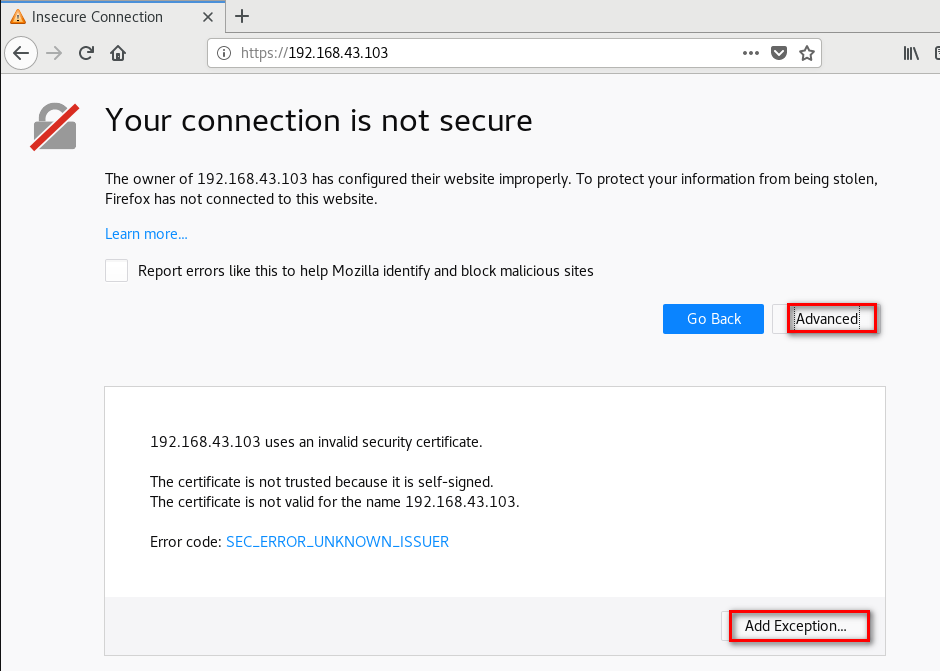
Task: Bookmark this page with star icon
Action: point(807,53)
